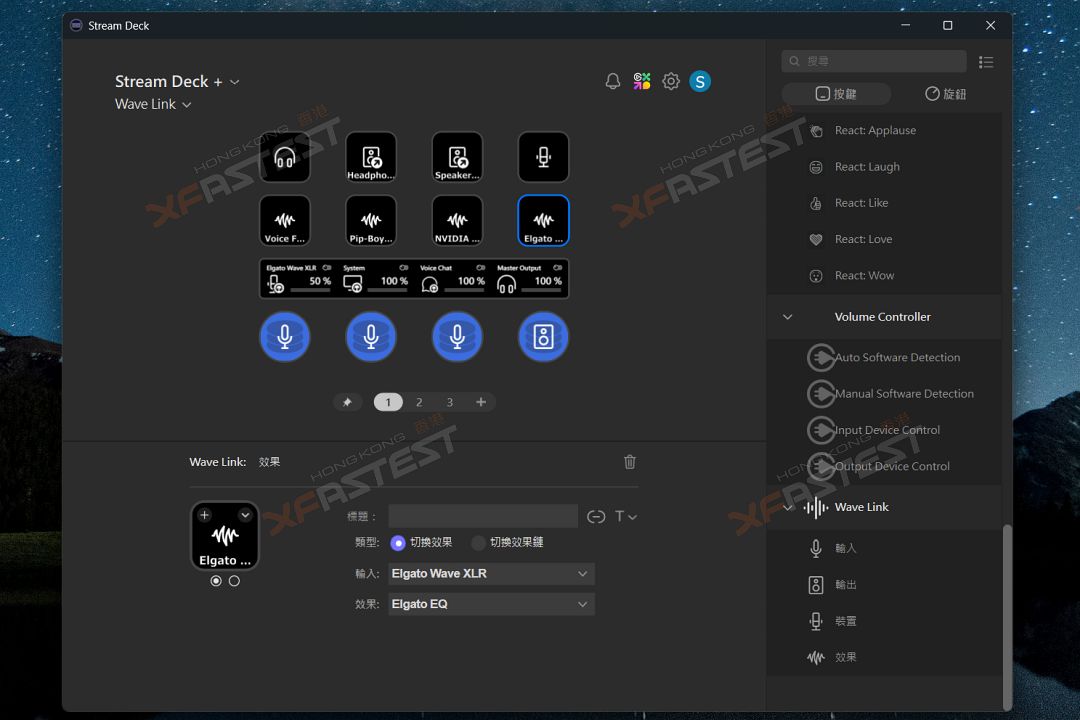Toggle the System strip switch
The image size is (1080, 720).
tap(404, 267)
